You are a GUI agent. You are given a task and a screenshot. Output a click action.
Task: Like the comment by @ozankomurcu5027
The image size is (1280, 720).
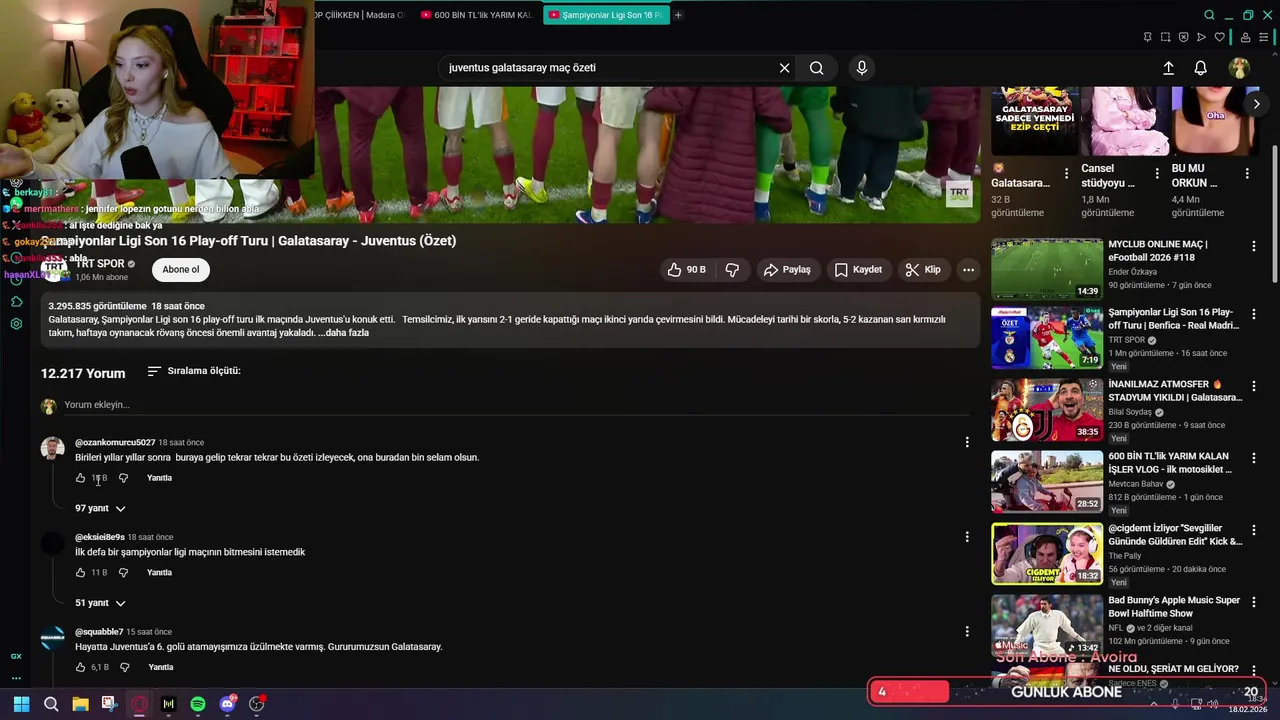click(81, 478)
